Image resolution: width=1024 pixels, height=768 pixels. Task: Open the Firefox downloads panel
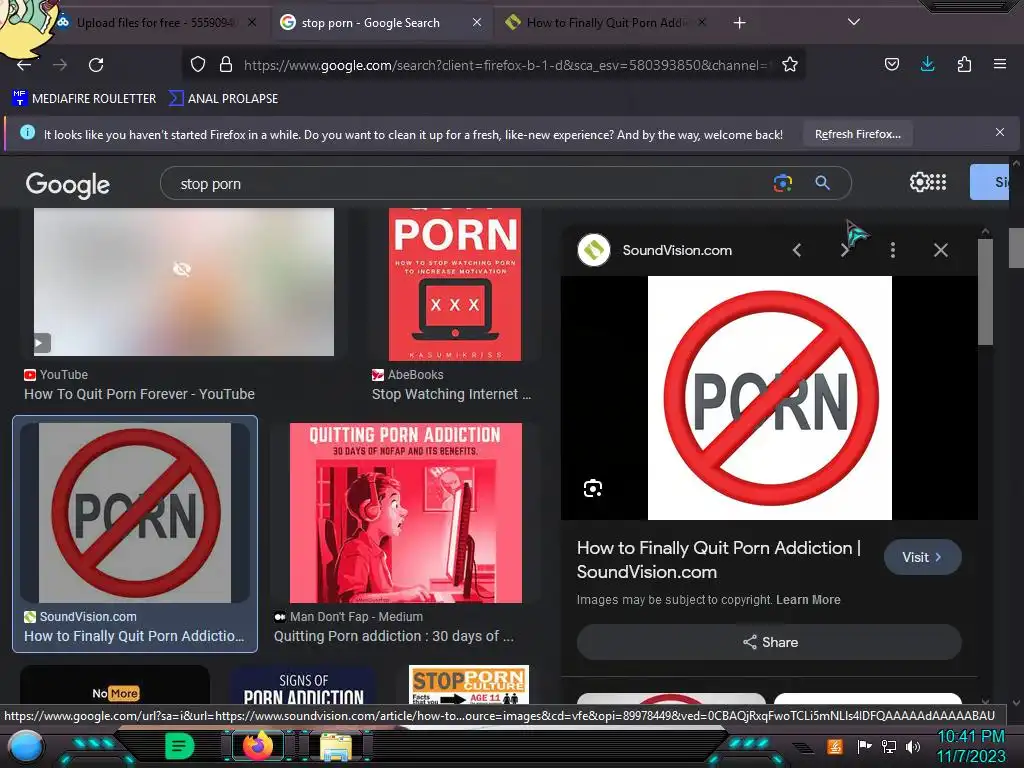pos(927,64)
